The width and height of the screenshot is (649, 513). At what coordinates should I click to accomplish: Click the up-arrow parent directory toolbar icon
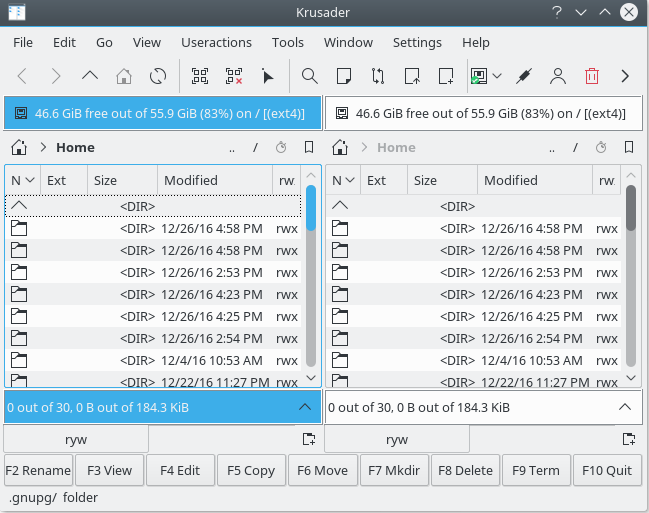90,76
